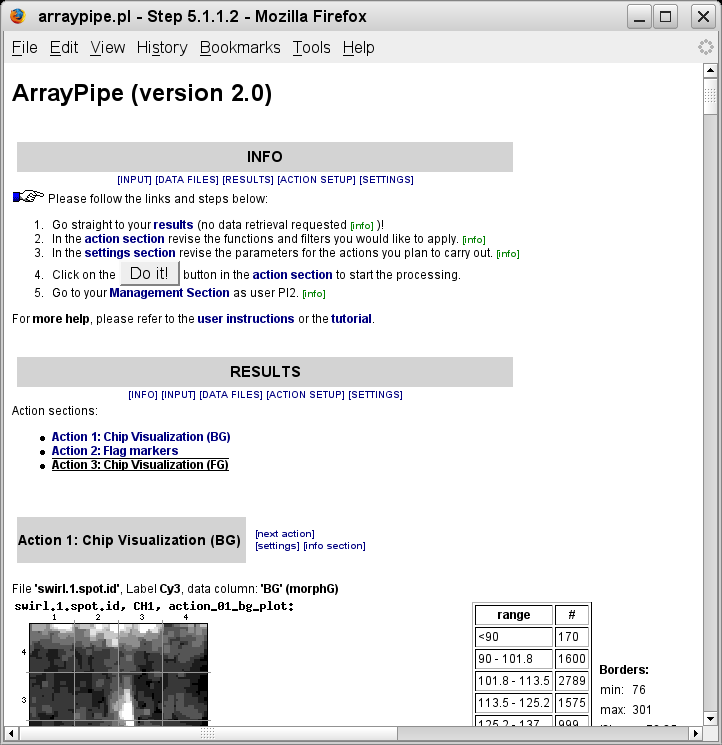Click the [info] link in step 2
The height and width of the screenshot is (745, 722).
pos(474,239)
